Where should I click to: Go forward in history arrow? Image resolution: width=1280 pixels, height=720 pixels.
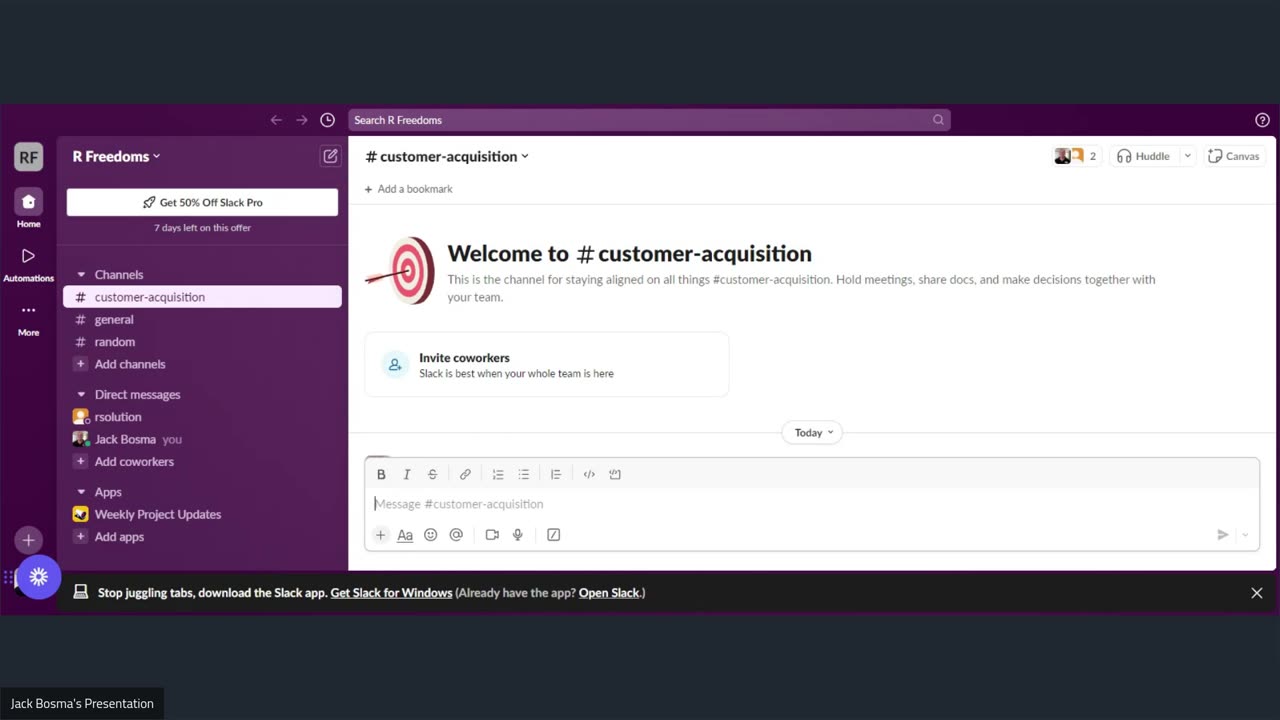coord(302,120)
